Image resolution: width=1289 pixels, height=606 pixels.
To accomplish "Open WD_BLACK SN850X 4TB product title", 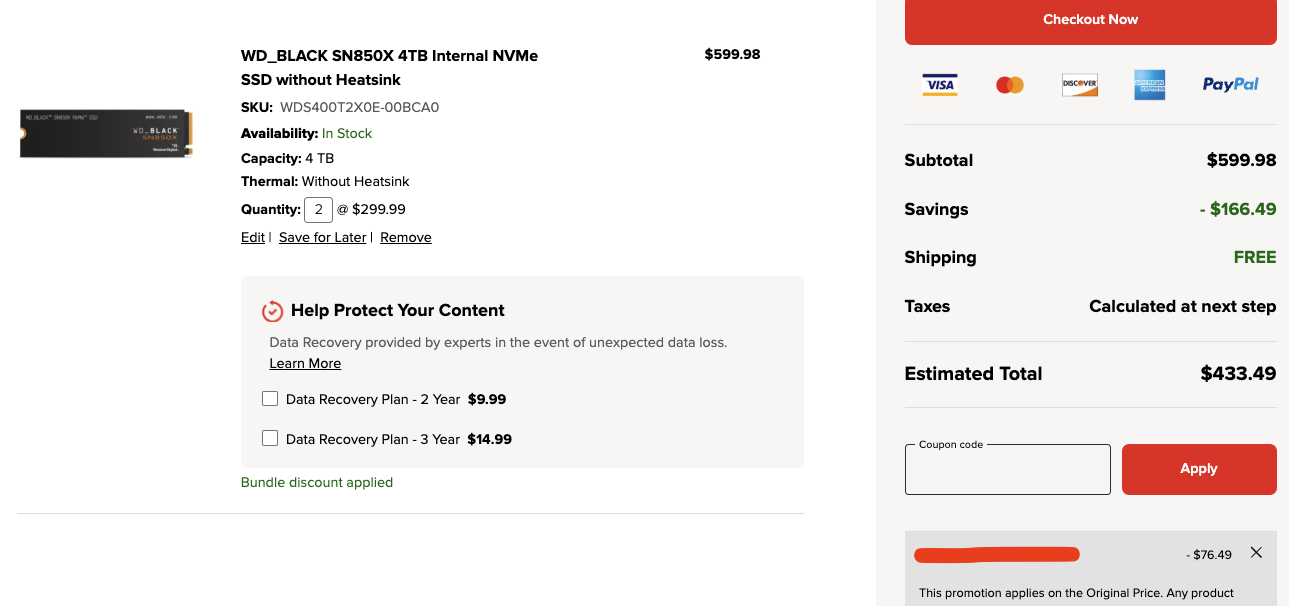I will pyautogui.click(x=390, y=67).
